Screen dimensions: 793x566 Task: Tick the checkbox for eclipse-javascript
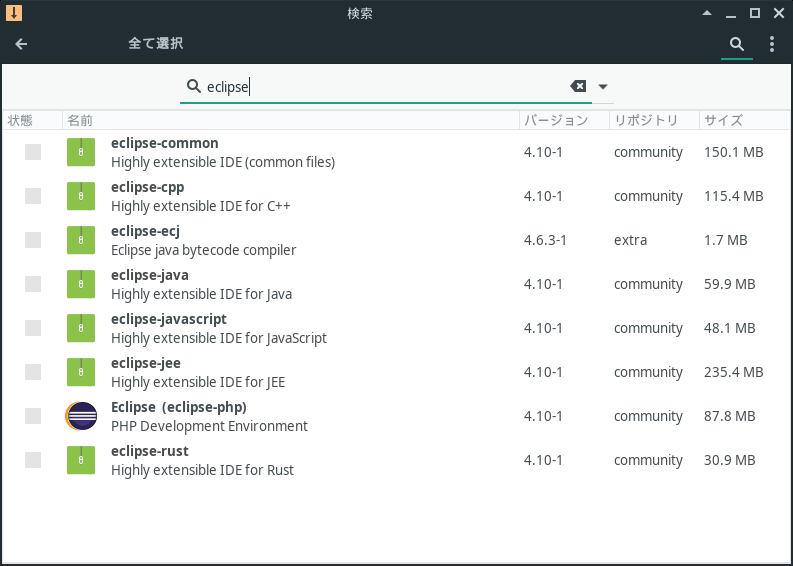tap(33, 328)
